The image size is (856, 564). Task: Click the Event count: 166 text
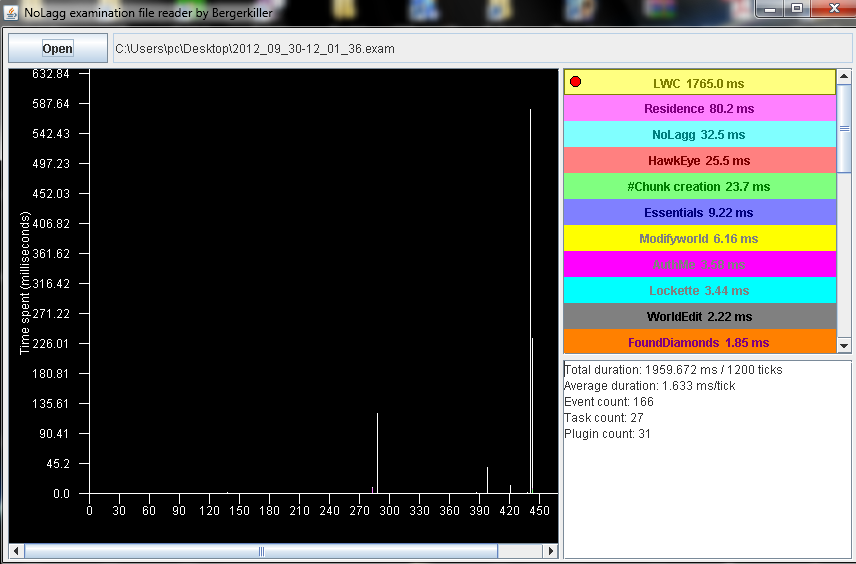609,402
